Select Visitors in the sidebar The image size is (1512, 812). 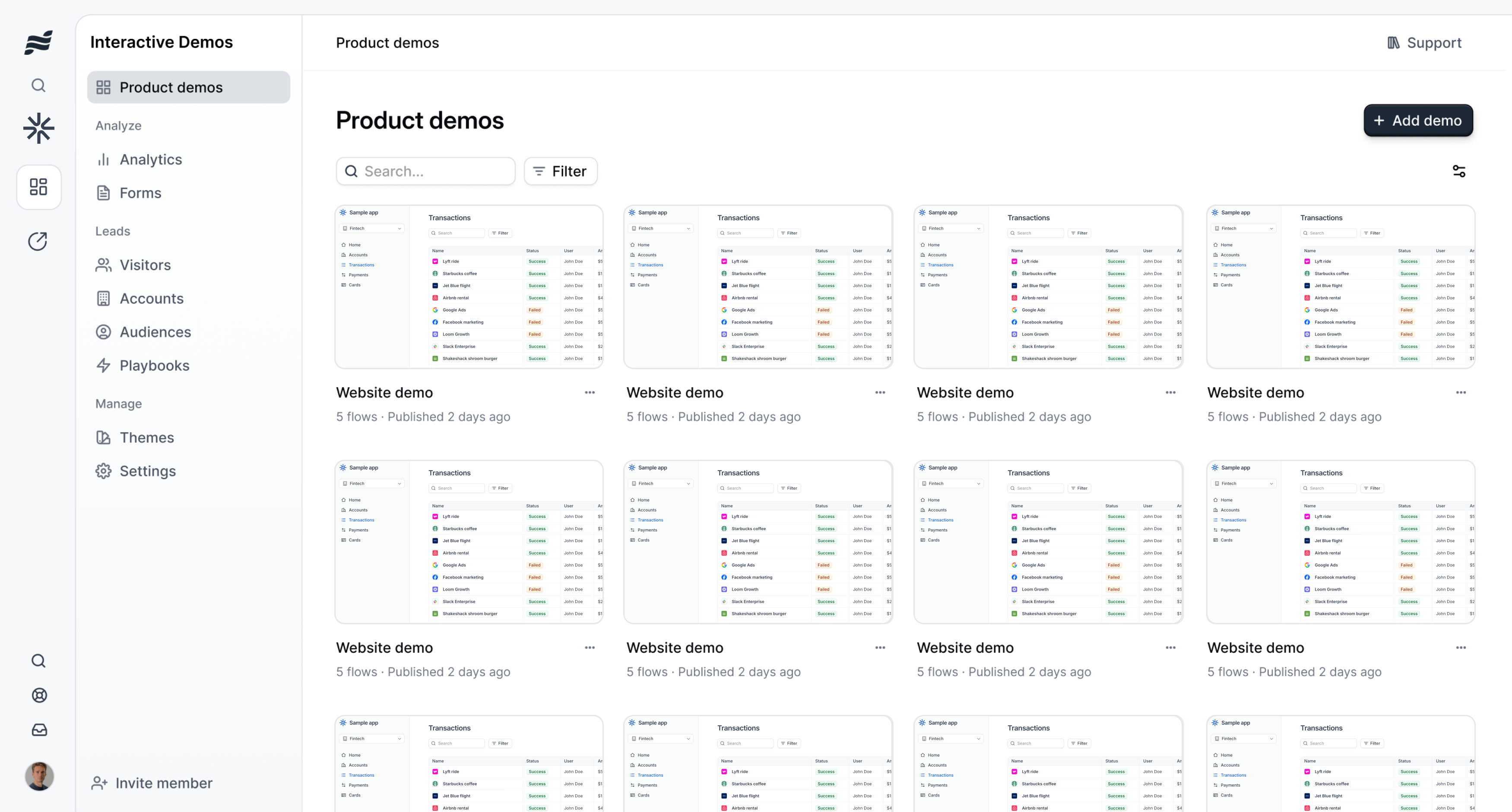(145, 265)
